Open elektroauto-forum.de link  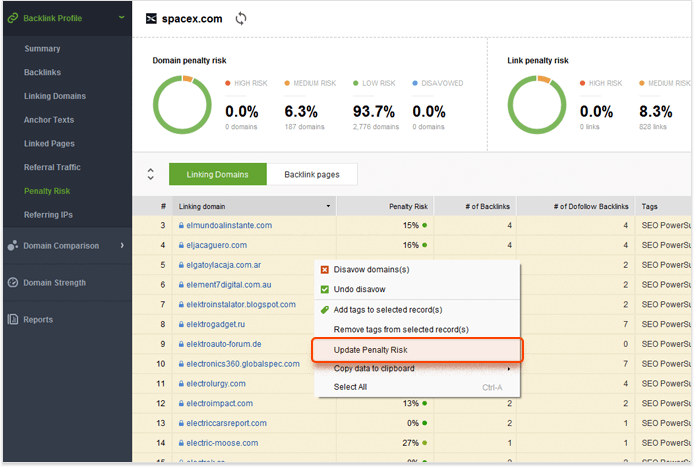click(224, 344)
